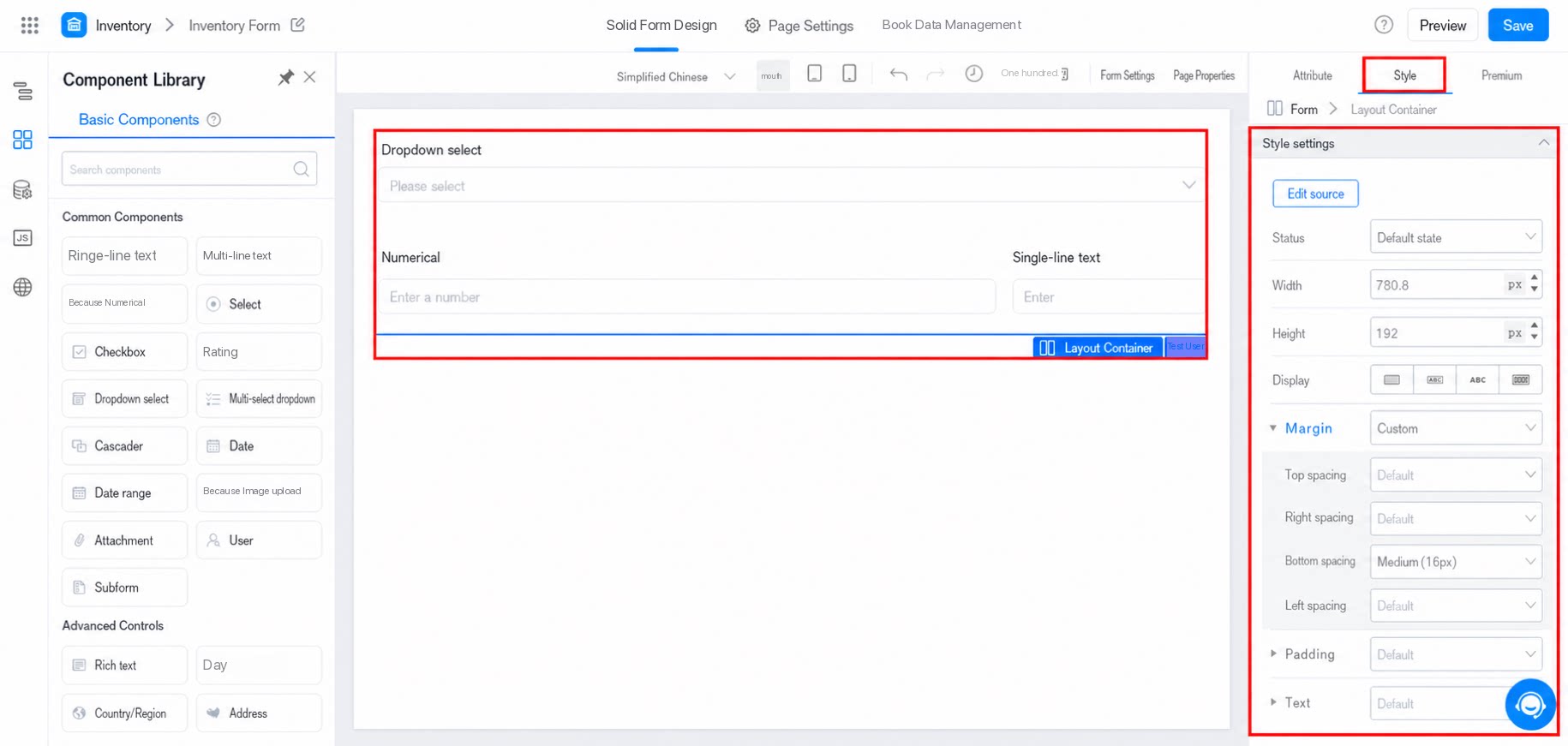Open the globe language sidebar icon
The width and height of the screenshot is (1568, 746).
pyautogui.click(x=23, y=287)
